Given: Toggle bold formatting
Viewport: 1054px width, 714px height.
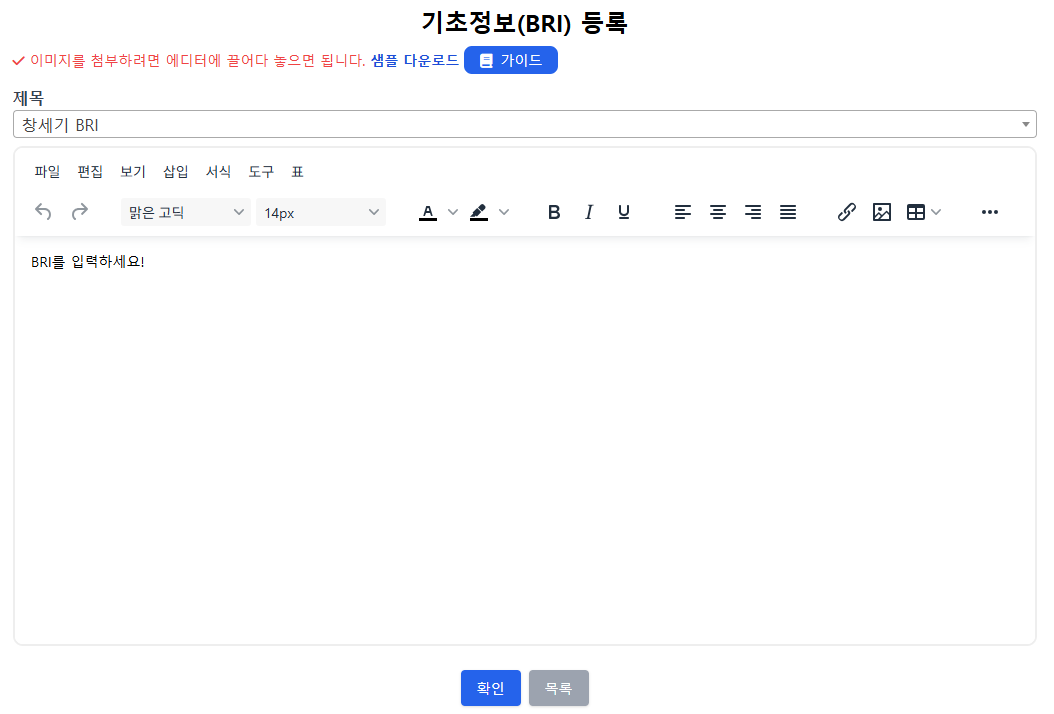Looking at the screenshot, I should [x=554, y=212].
